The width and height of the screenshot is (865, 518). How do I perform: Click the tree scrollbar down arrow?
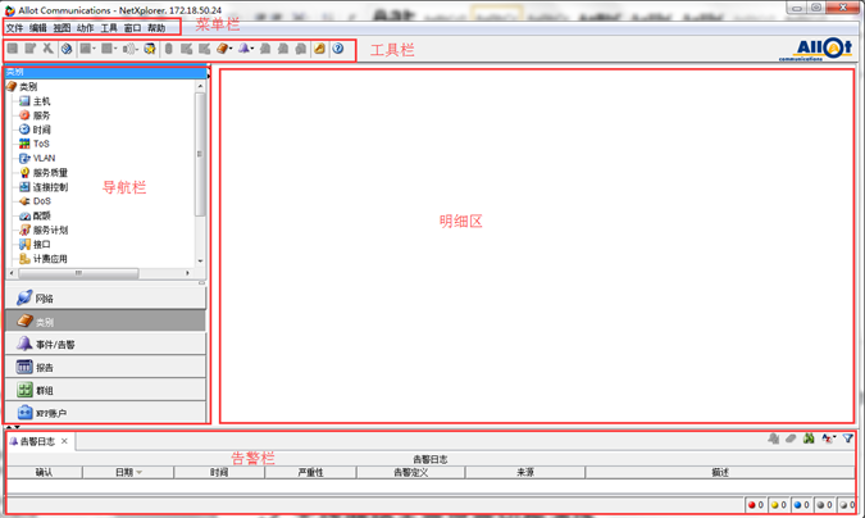click(x=200, y=261)
